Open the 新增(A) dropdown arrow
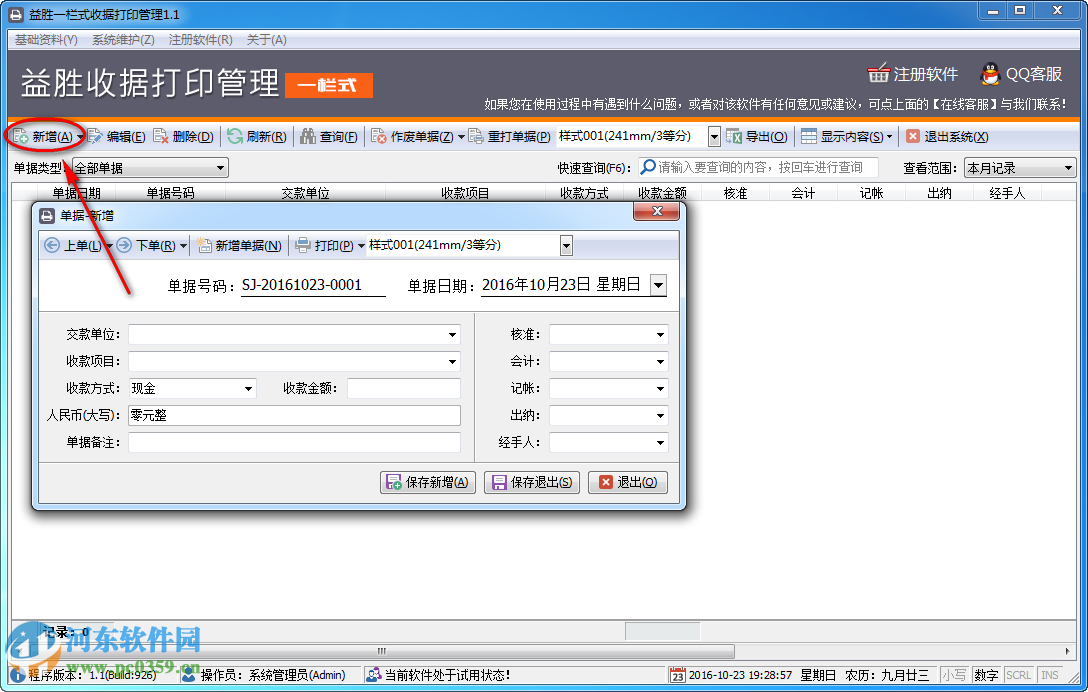This screenshot has width=1088, height=692. click(80, 137)
